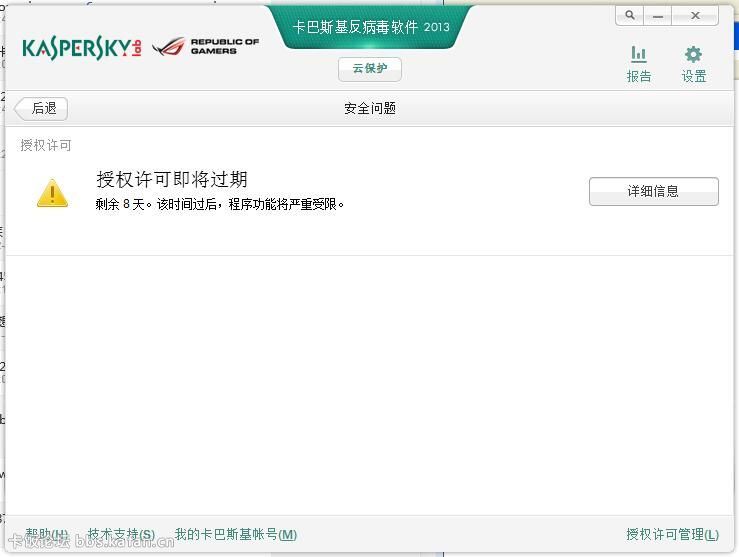Viewport: 739px width, 557px height.
Task: Open the Reports (报告) bar chart icon
Action: pos(639,55)
